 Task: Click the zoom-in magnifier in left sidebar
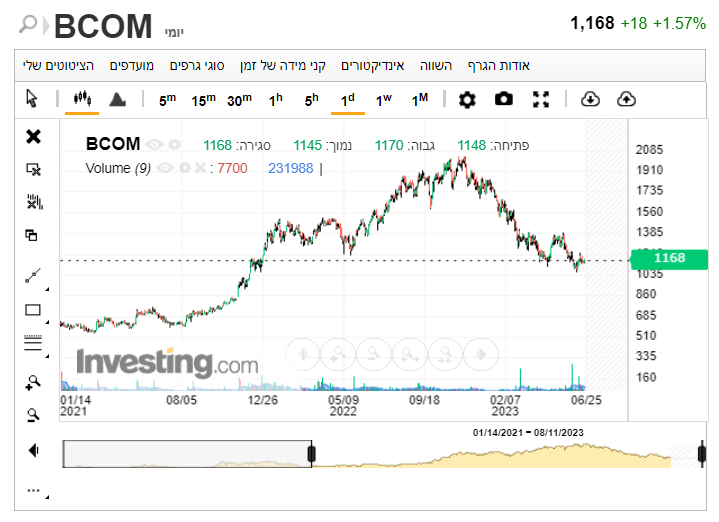[x=33, y=381]
